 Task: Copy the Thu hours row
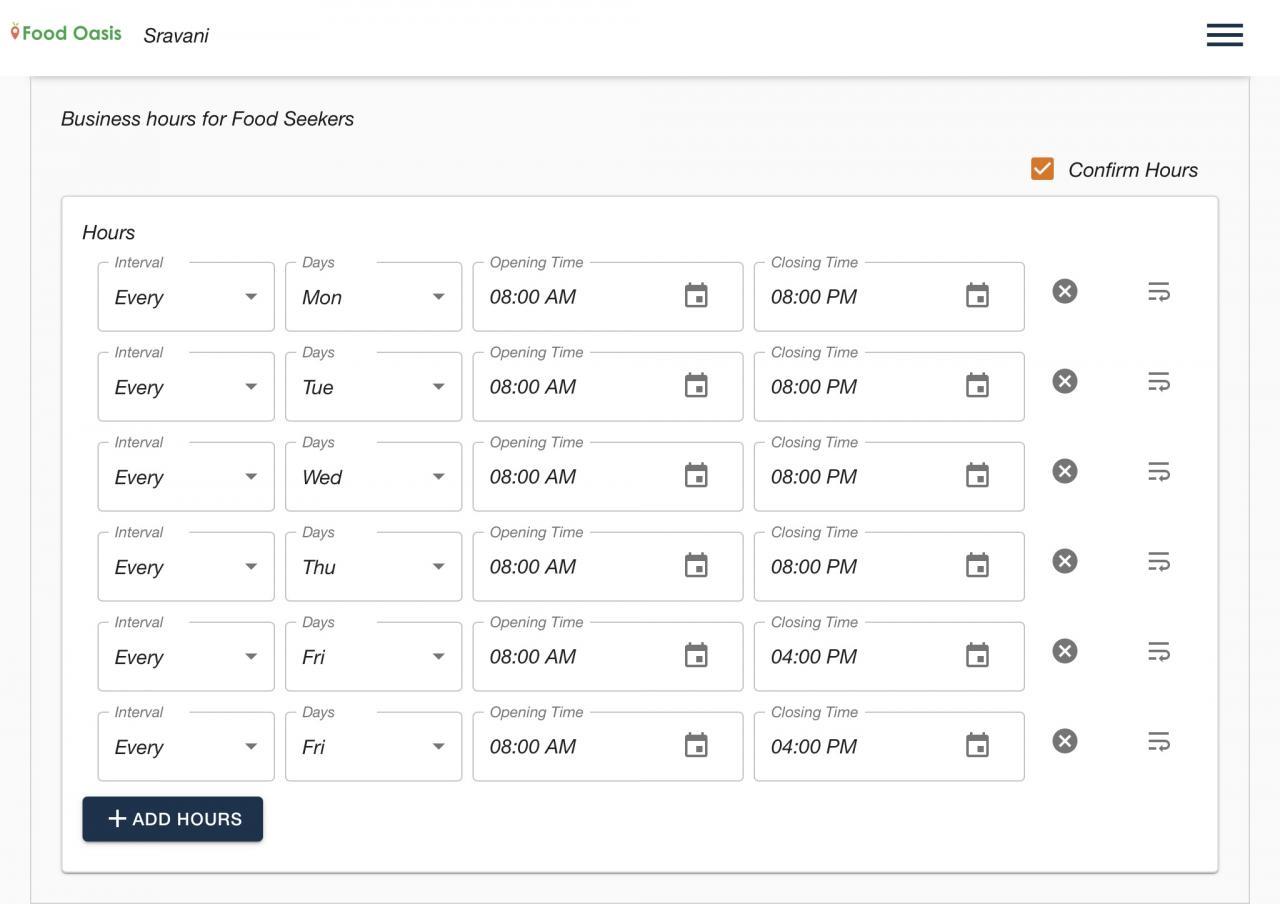(1158, 562)
